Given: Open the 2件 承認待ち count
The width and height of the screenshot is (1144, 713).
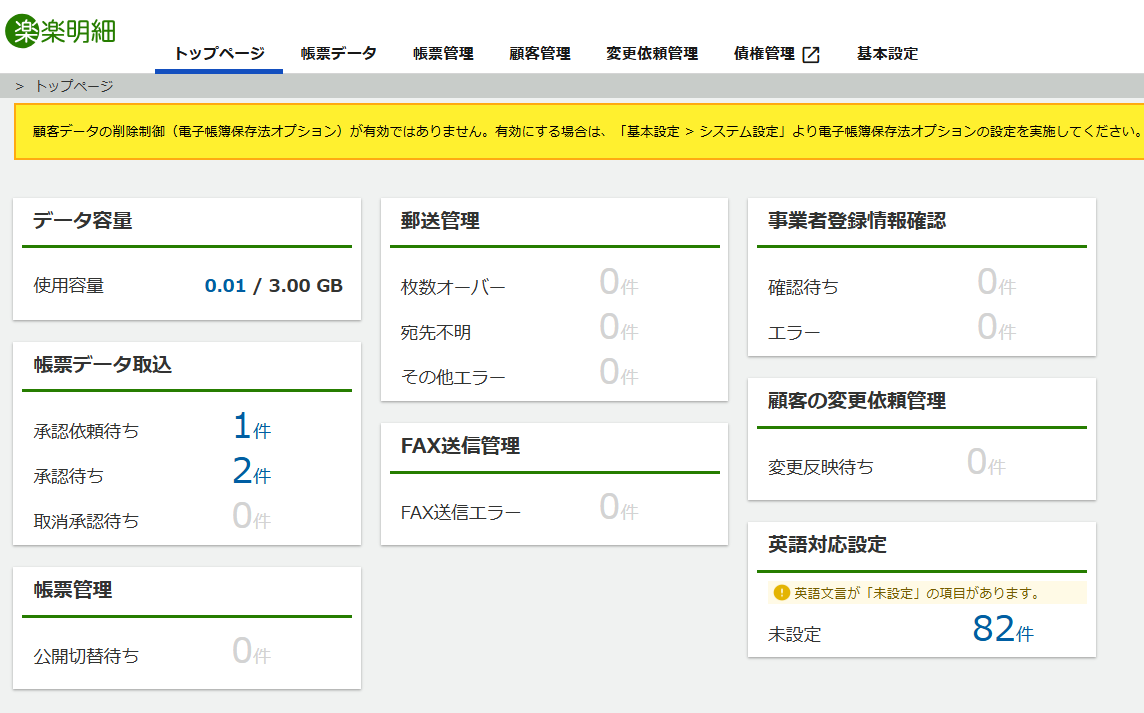Looking at the screenshot, I should click(251, 472).
